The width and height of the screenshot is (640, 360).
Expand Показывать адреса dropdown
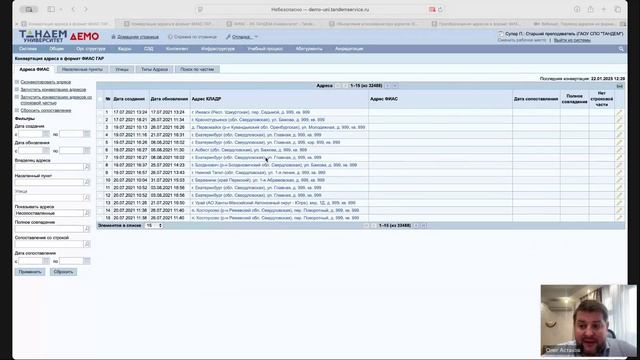pyautogui.click(x=87, y=213)
